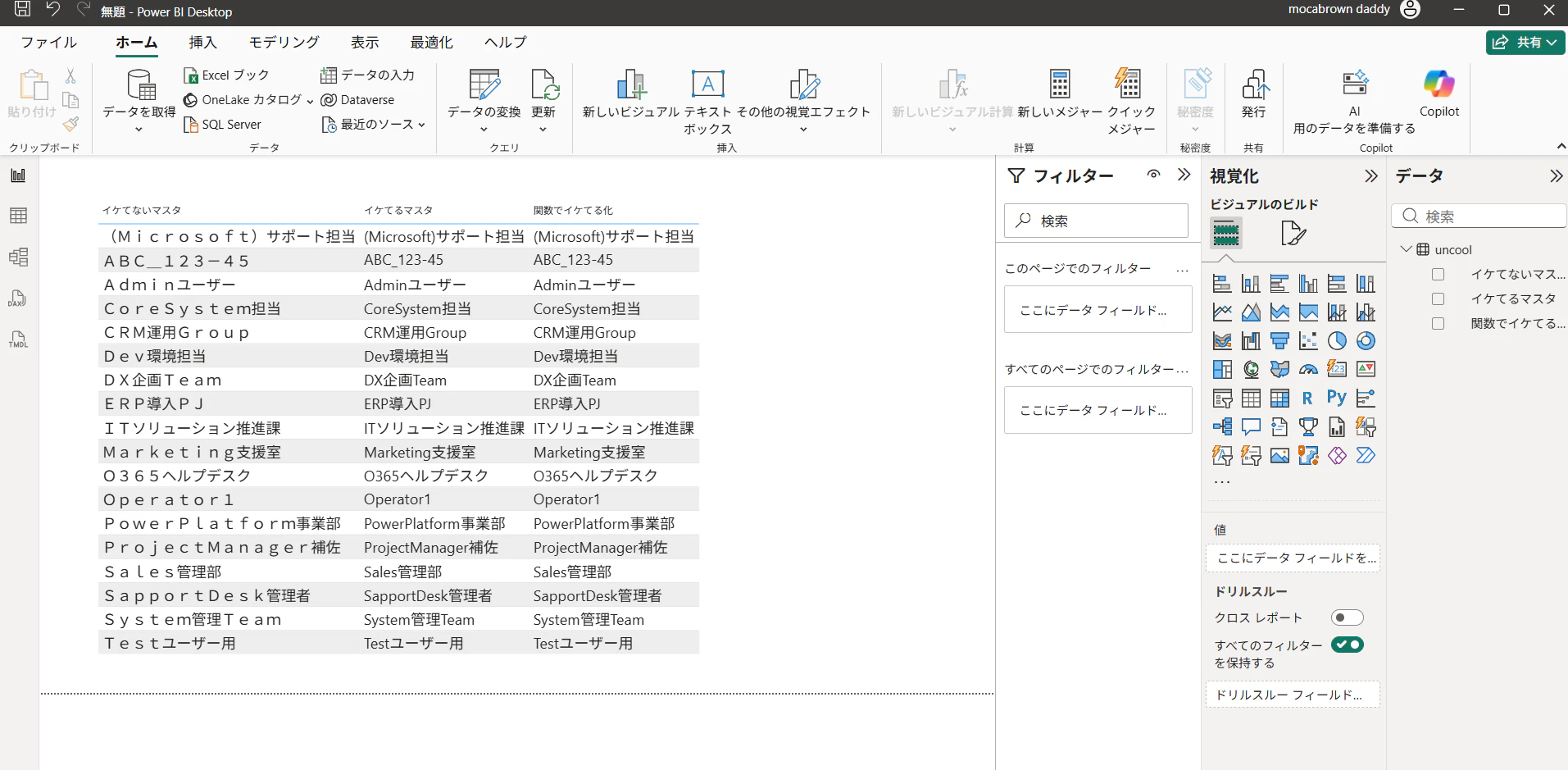Open the 表示 ribbon tab
The image size is (1568, 770).
pyautogui.click(x=365, y=43)
